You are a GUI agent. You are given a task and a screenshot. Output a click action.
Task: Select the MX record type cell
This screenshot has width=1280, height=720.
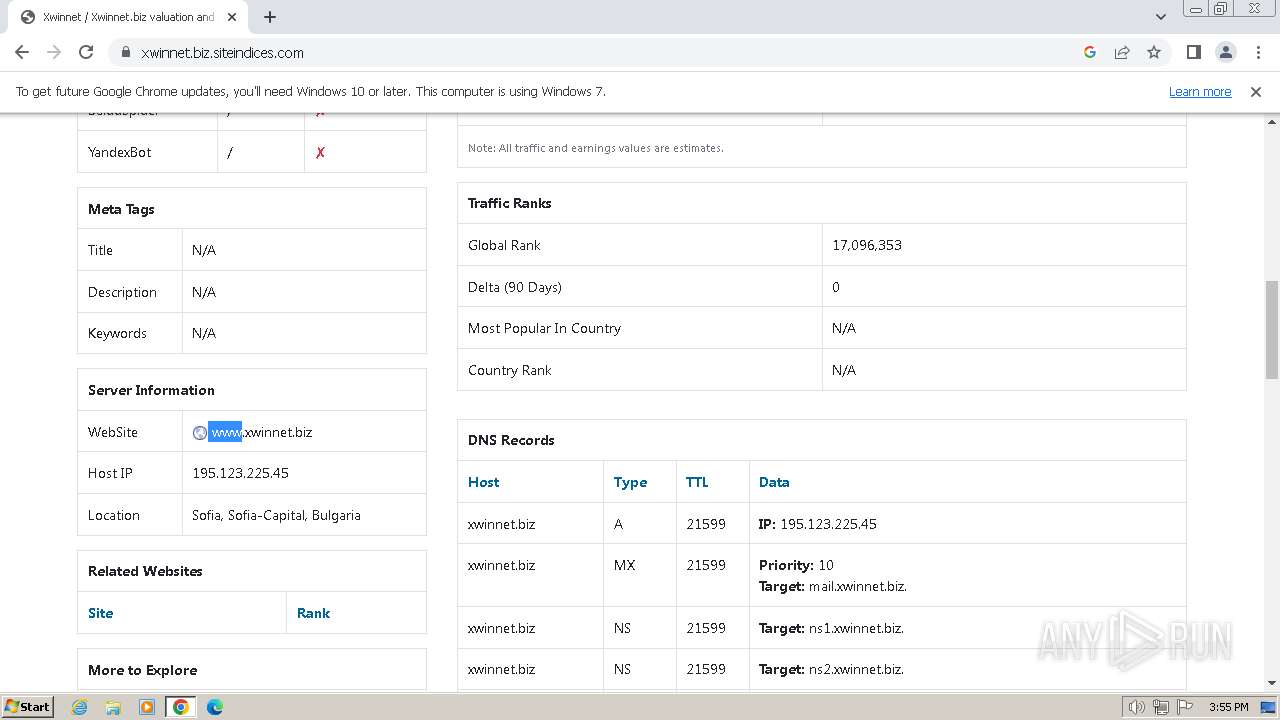click(625, 565)
